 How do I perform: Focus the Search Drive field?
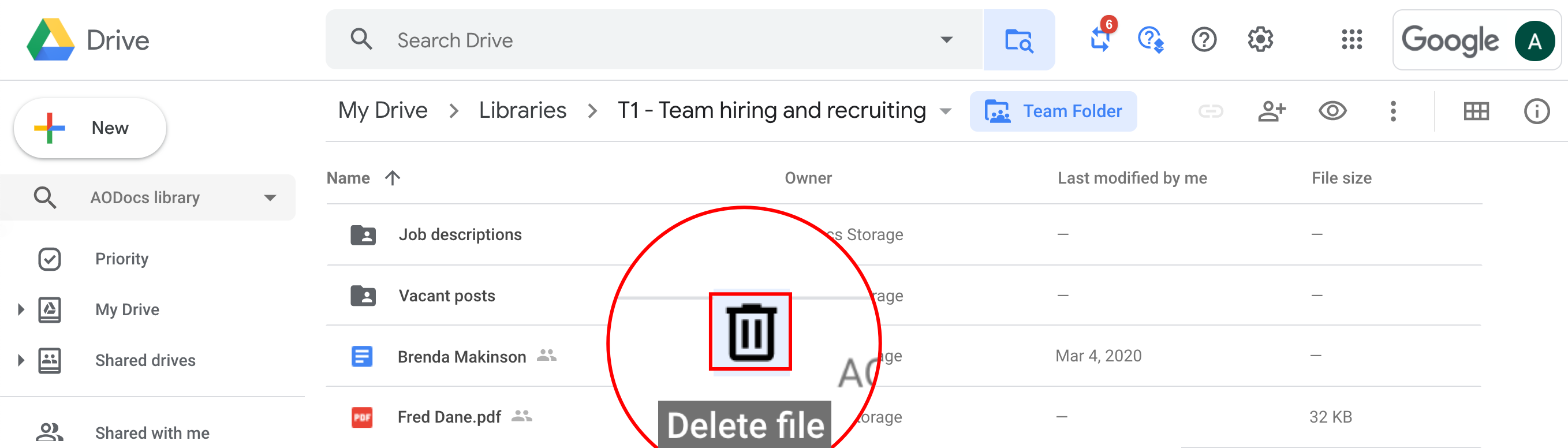[x=654, y=40]
